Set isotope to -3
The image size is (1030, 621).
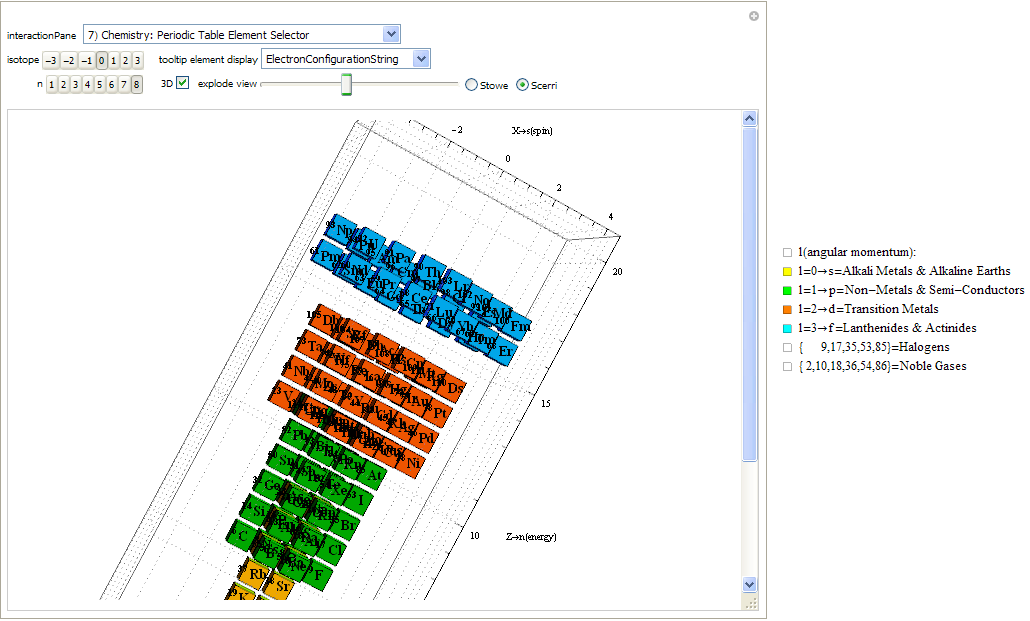51,60
